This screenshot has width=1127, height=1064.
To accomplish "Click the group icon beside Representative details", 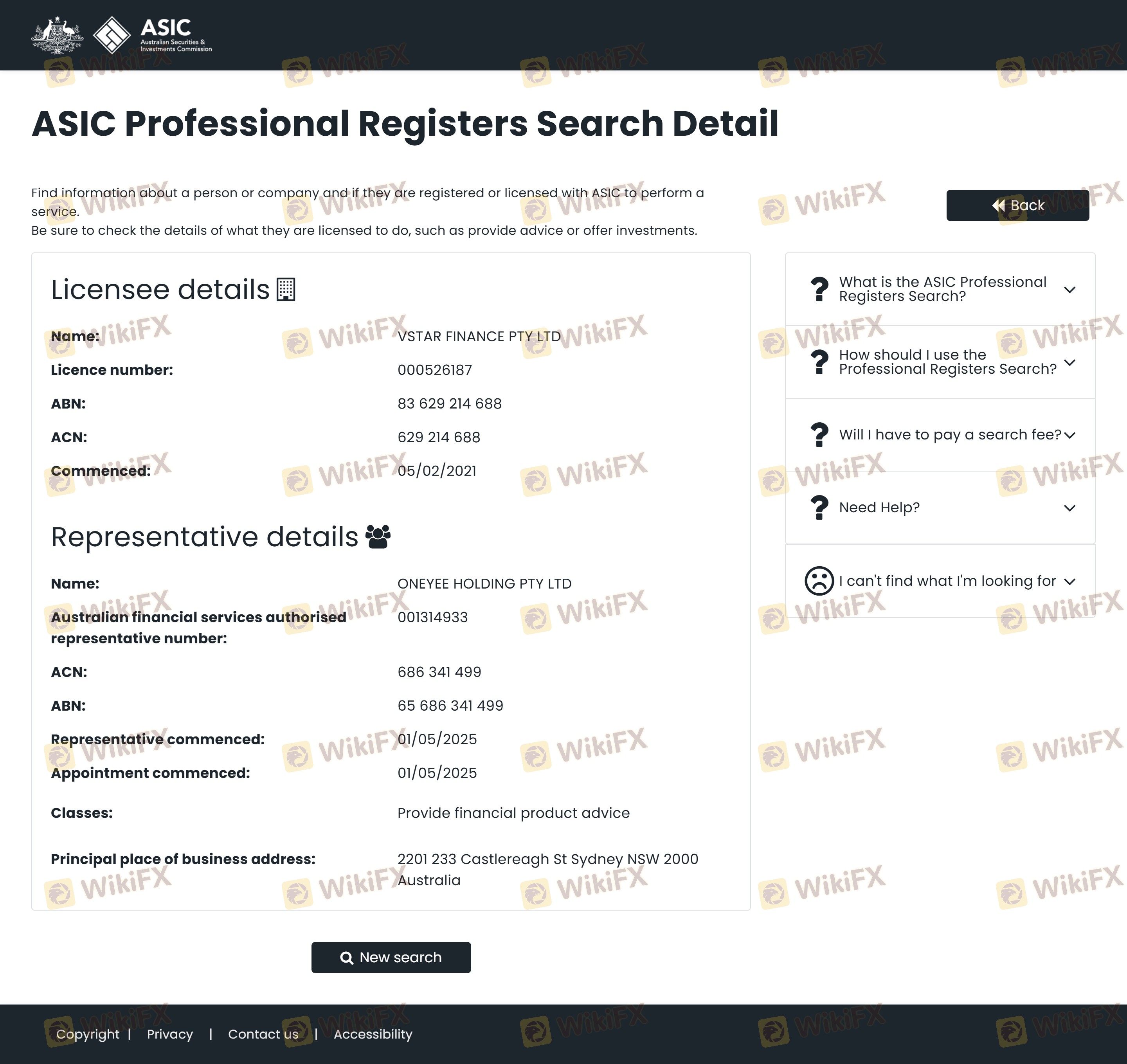I will click(378, 537).
